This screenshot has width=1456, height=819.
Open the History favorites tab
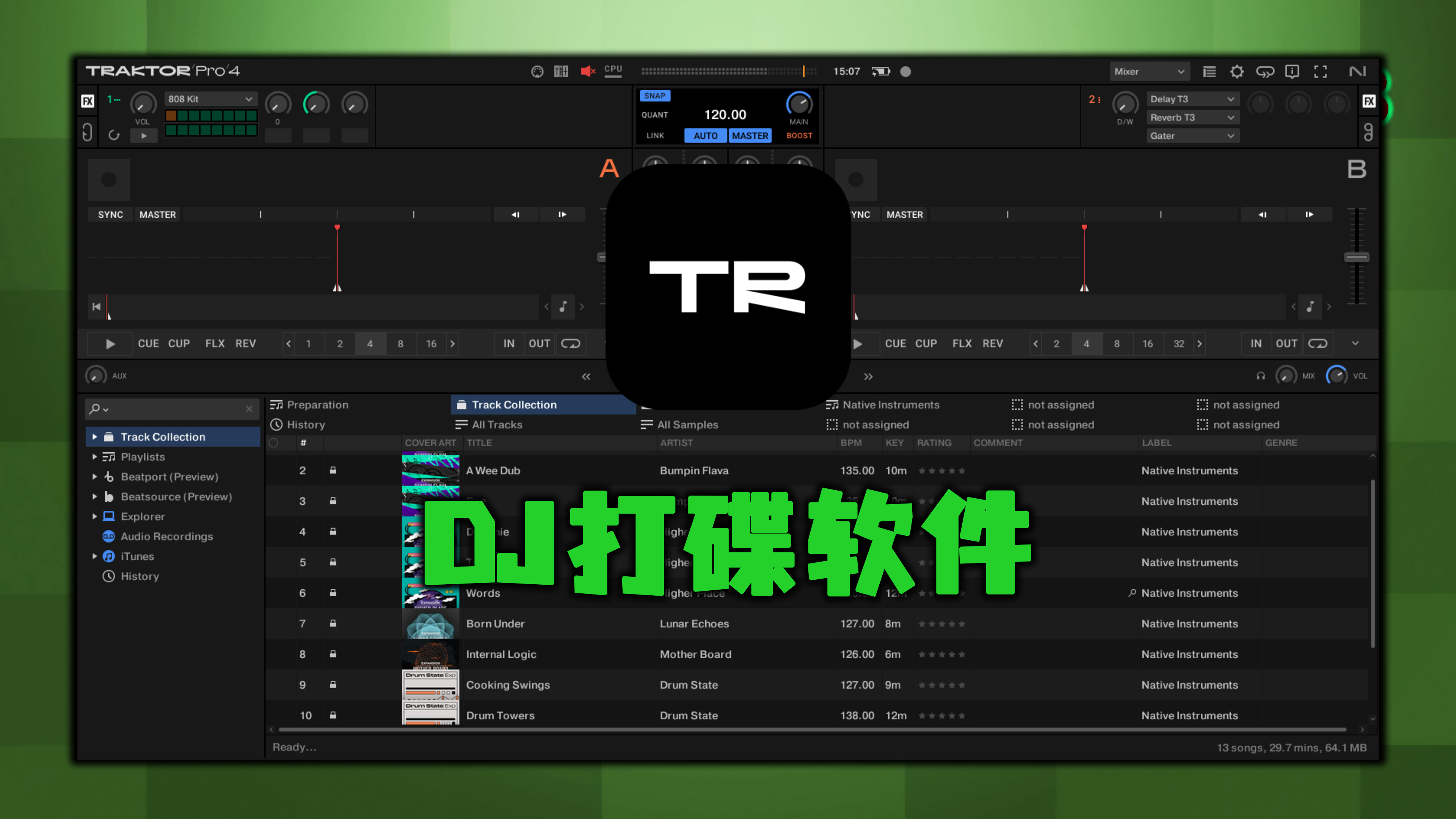click(298, 425)
